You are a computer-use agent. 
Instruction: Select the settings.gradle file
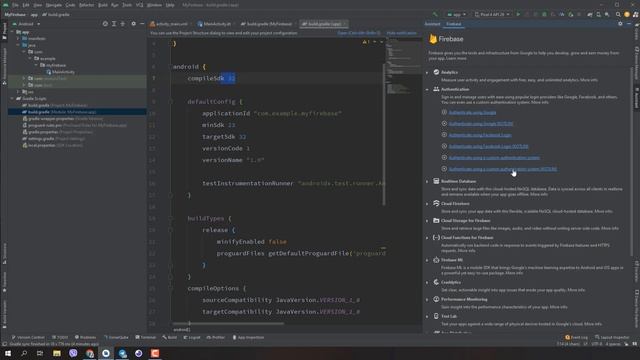pos(53,139)
